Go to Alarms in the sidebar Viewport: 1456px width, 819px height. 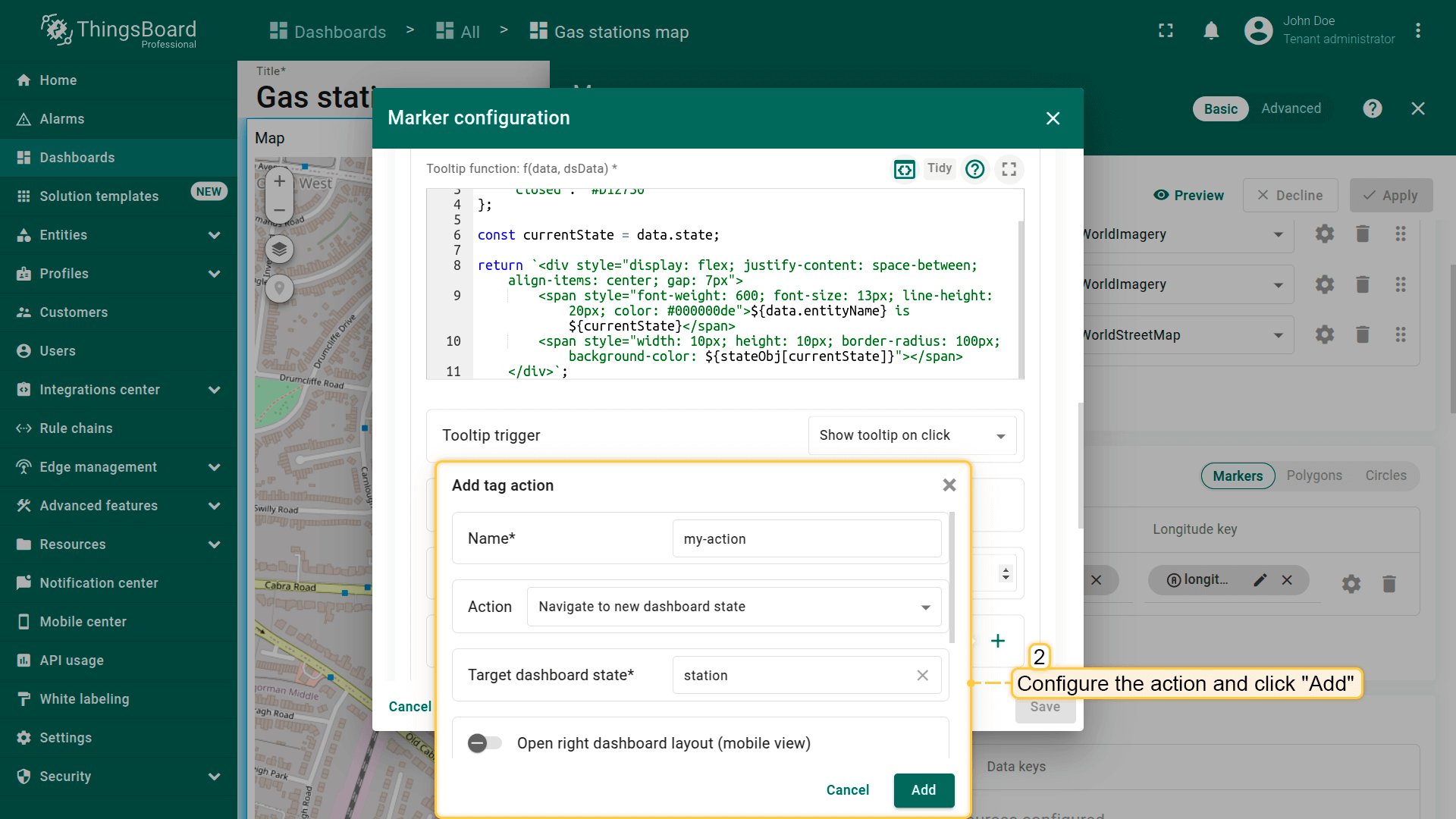pos(62,119)
